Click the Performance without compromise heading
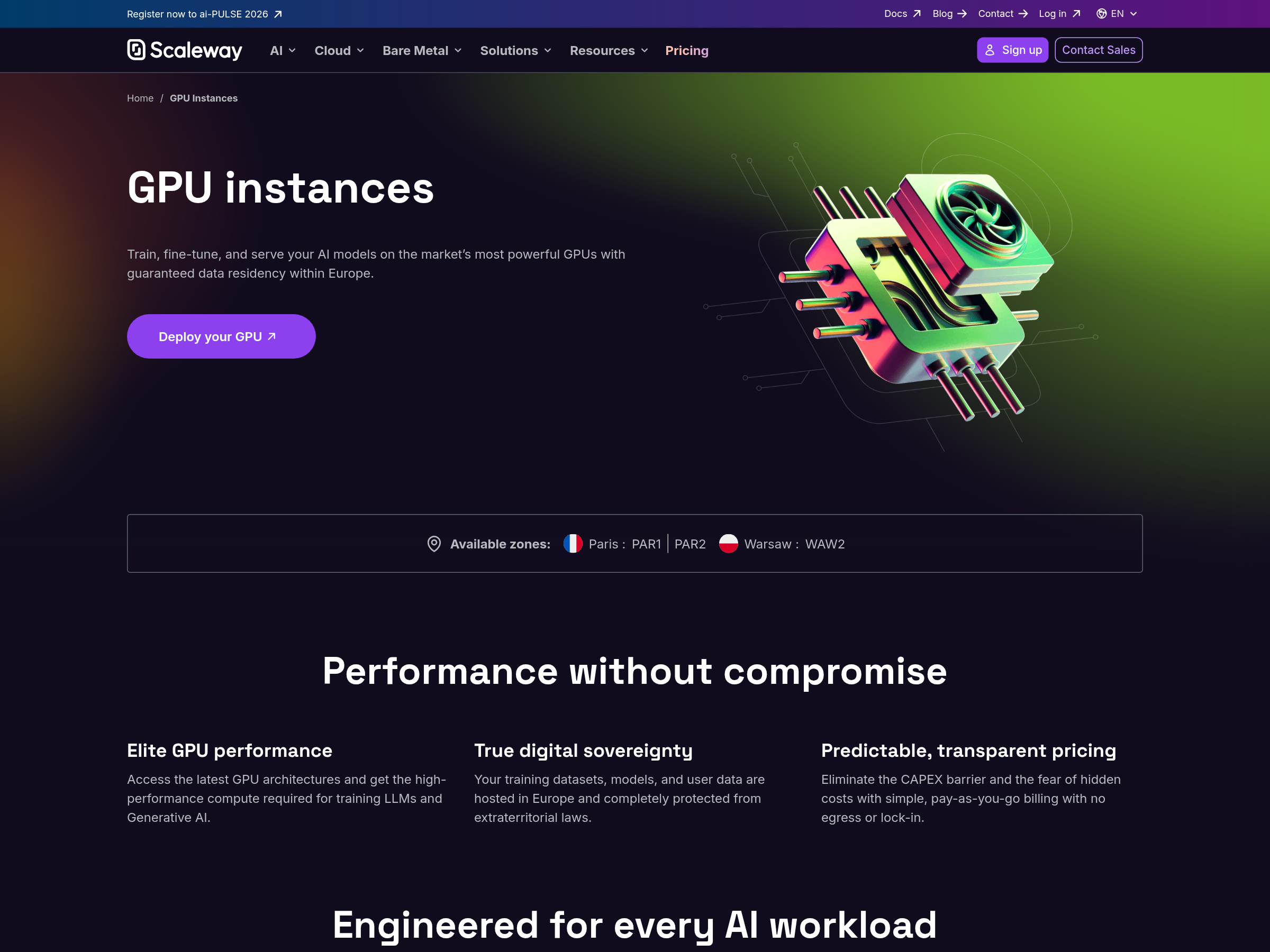 point(634,671)
